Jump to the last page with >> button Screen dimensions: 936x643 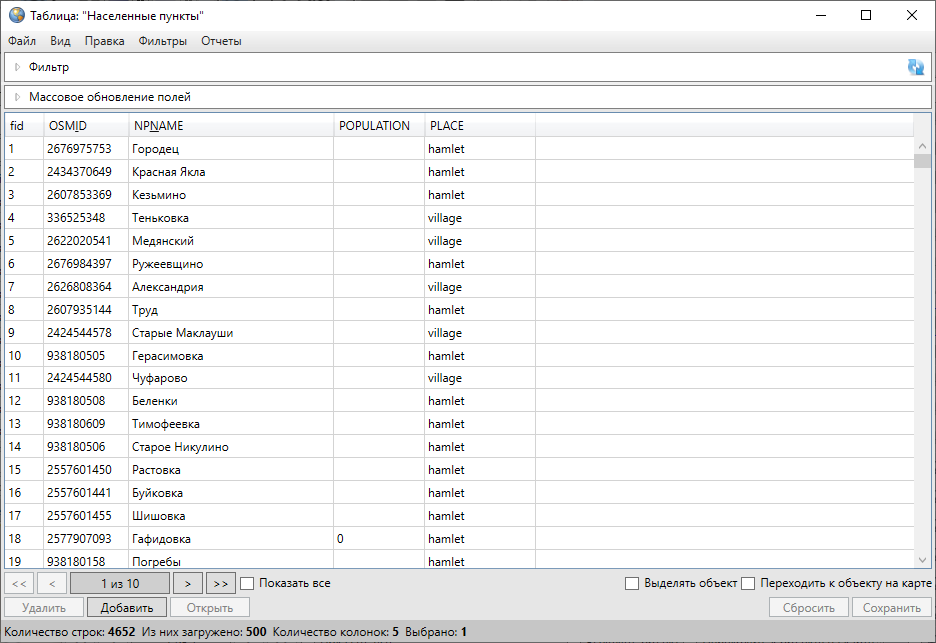(221, 583)
